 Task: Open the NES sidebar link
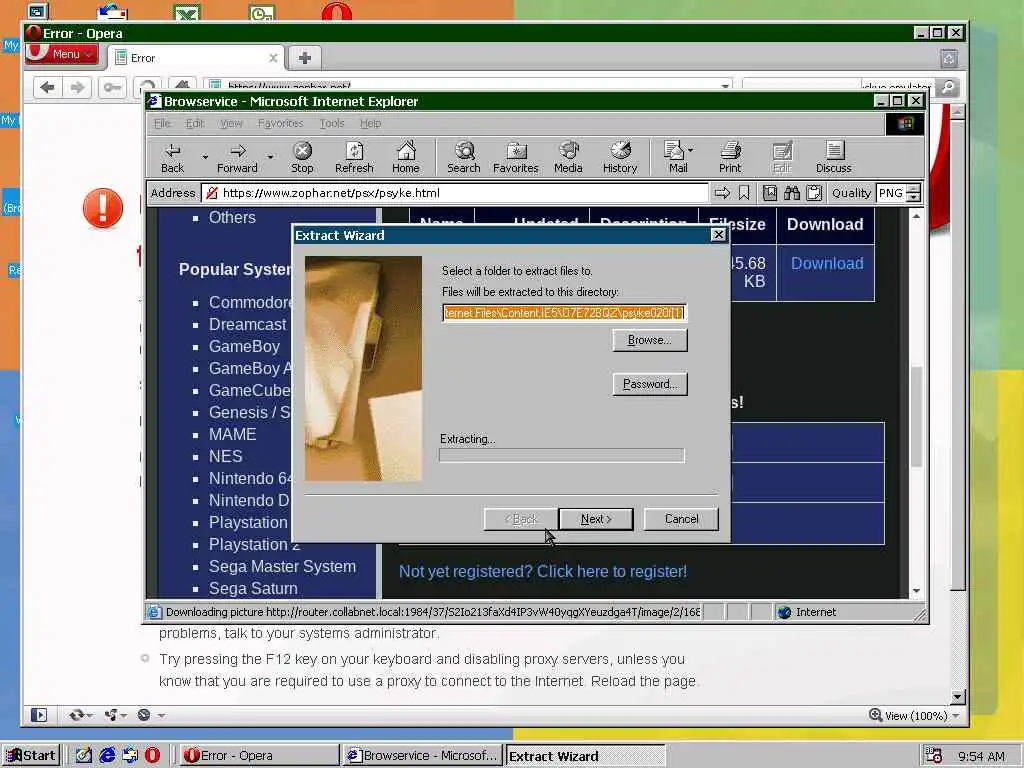[x=225, y=456]
